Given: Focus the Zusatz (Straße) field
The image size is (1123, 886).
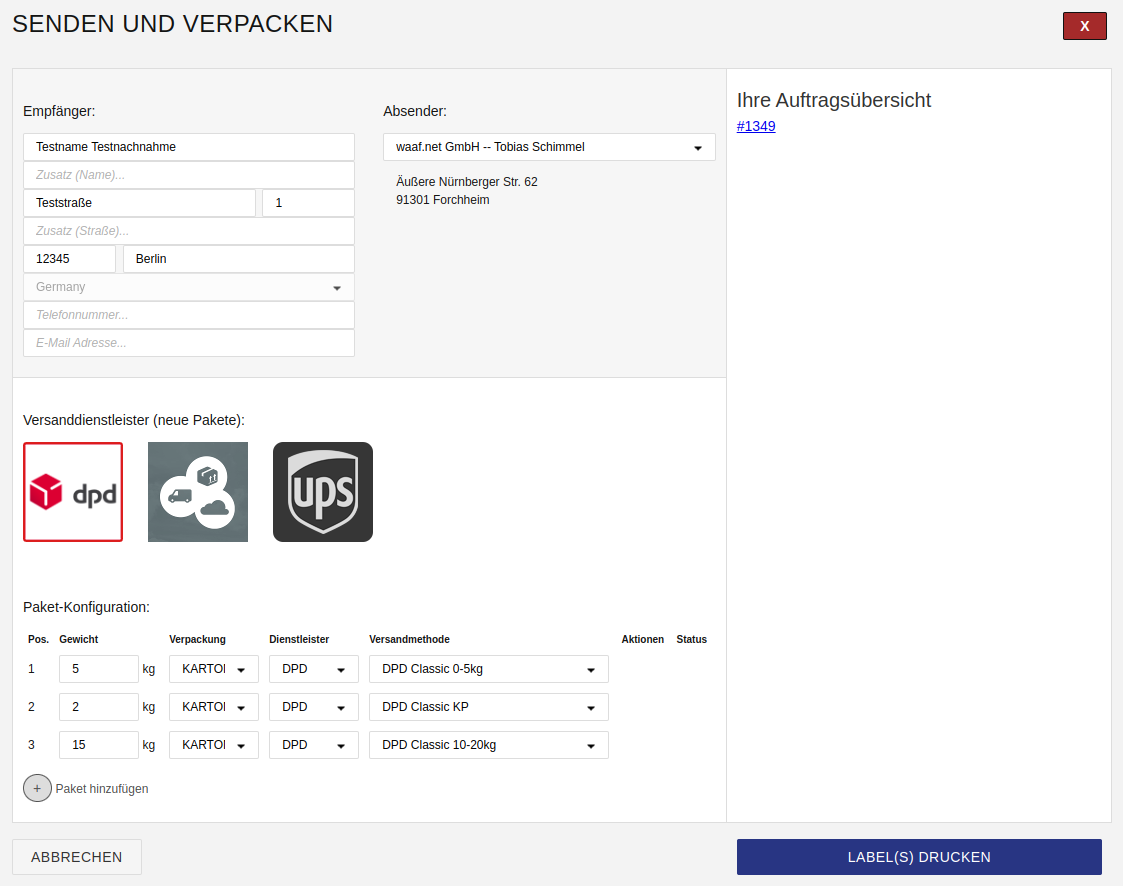Looking at the screenshot, I should (x=189, y=231).
